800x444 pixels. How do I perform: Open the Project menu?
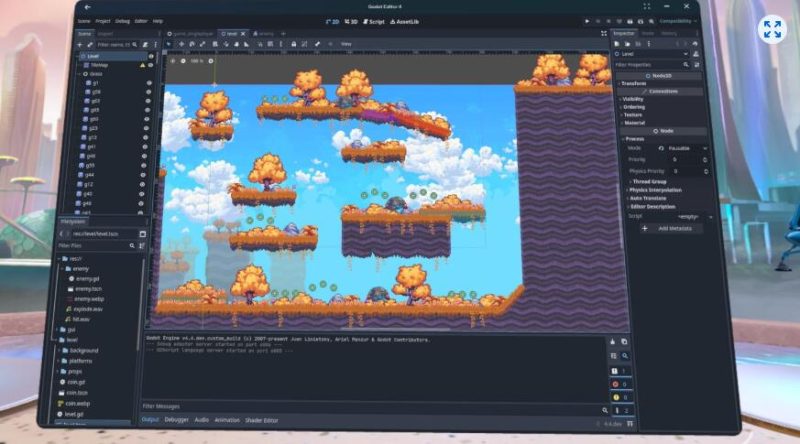click(103, 21)
